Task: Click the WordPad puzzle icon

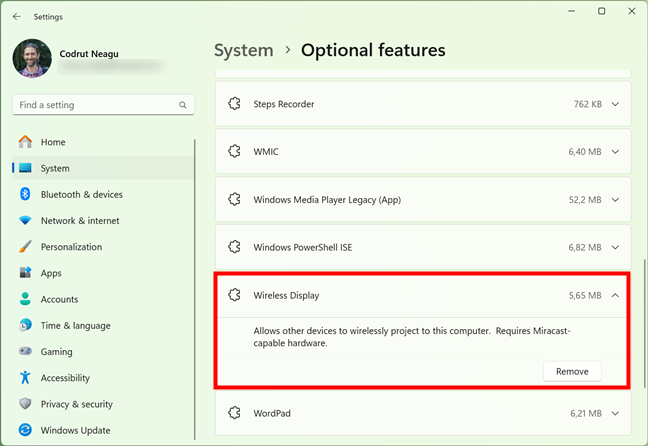Action: point(234,413)
